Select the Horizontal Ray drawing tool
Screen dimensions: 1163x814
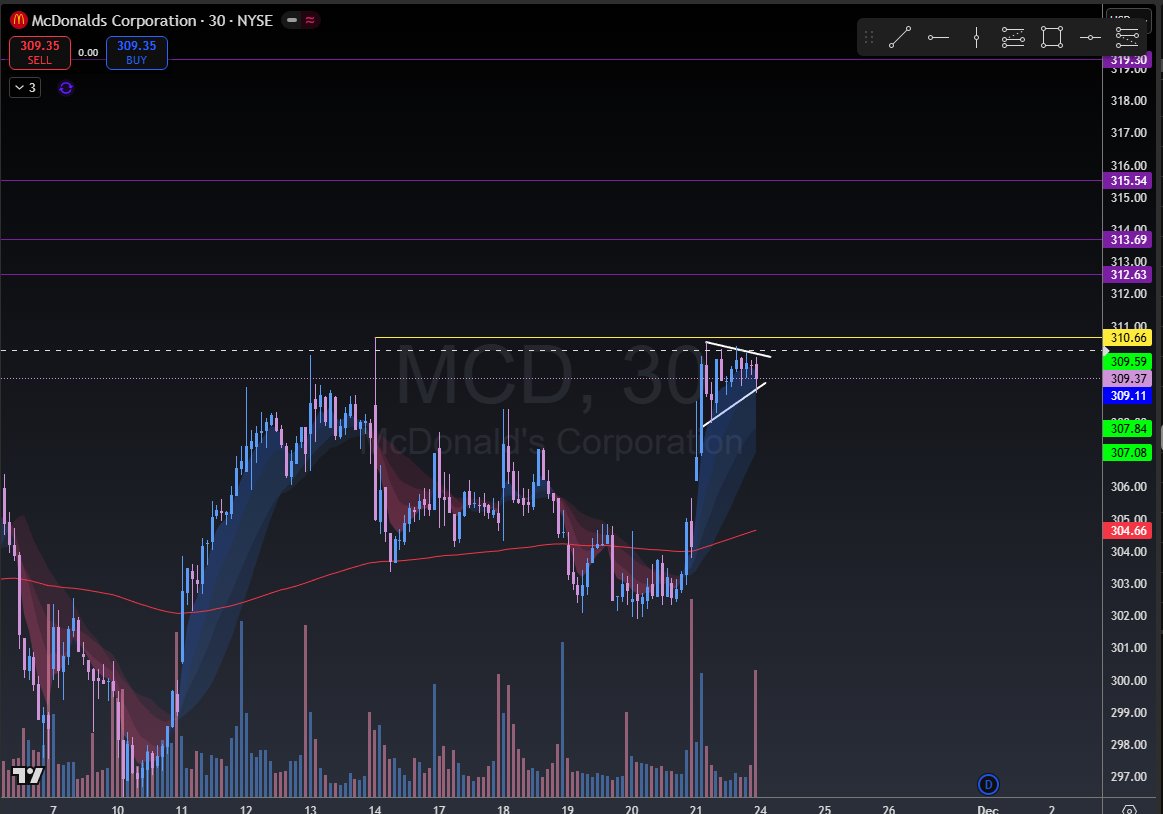tap(938, 37)
